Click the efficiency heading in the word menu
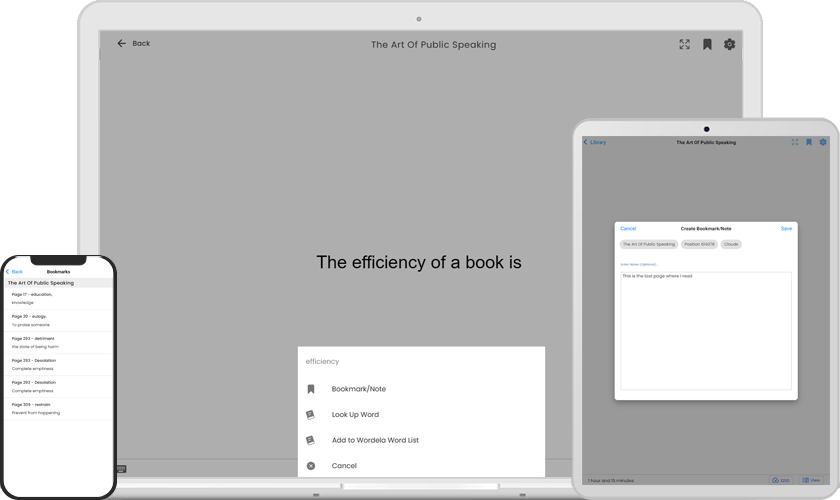The image size is (840, 500). point(322,362)
